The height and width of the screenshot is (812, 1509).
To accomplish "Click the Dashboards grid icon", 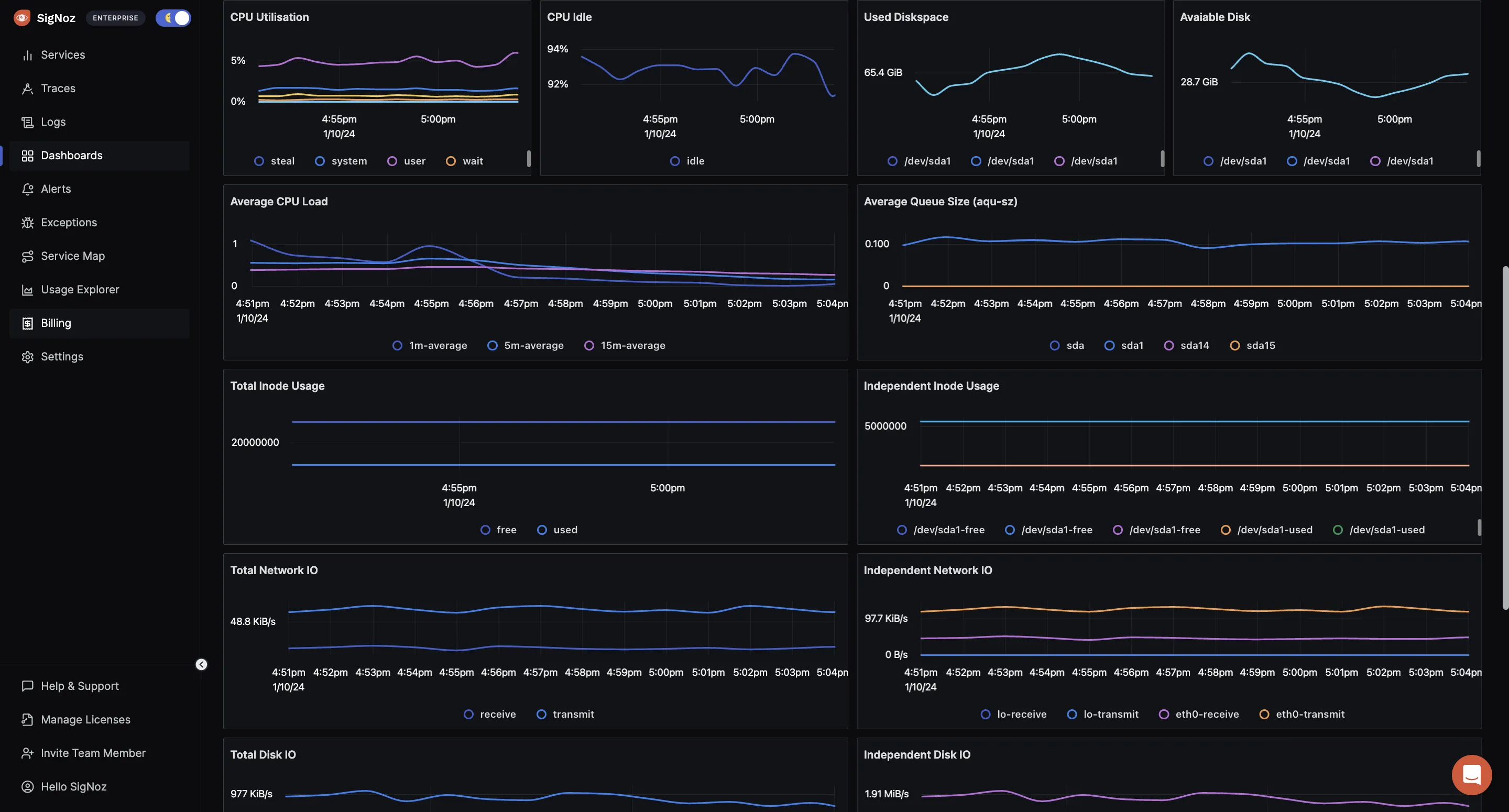I will pos(27,155).
